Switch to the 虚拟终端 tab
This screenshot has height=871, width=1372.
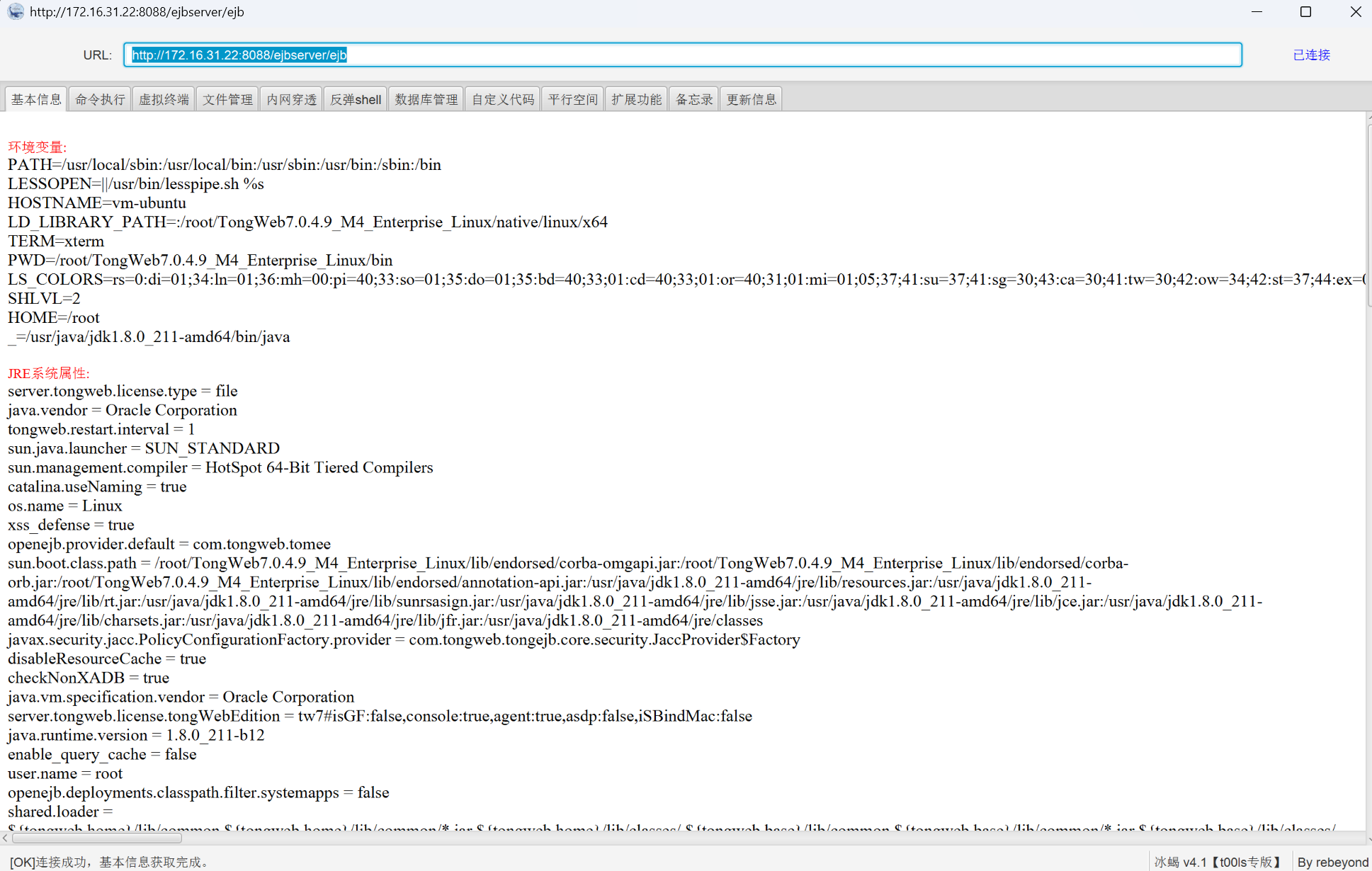pyautogui.click(x=164, y=99)
